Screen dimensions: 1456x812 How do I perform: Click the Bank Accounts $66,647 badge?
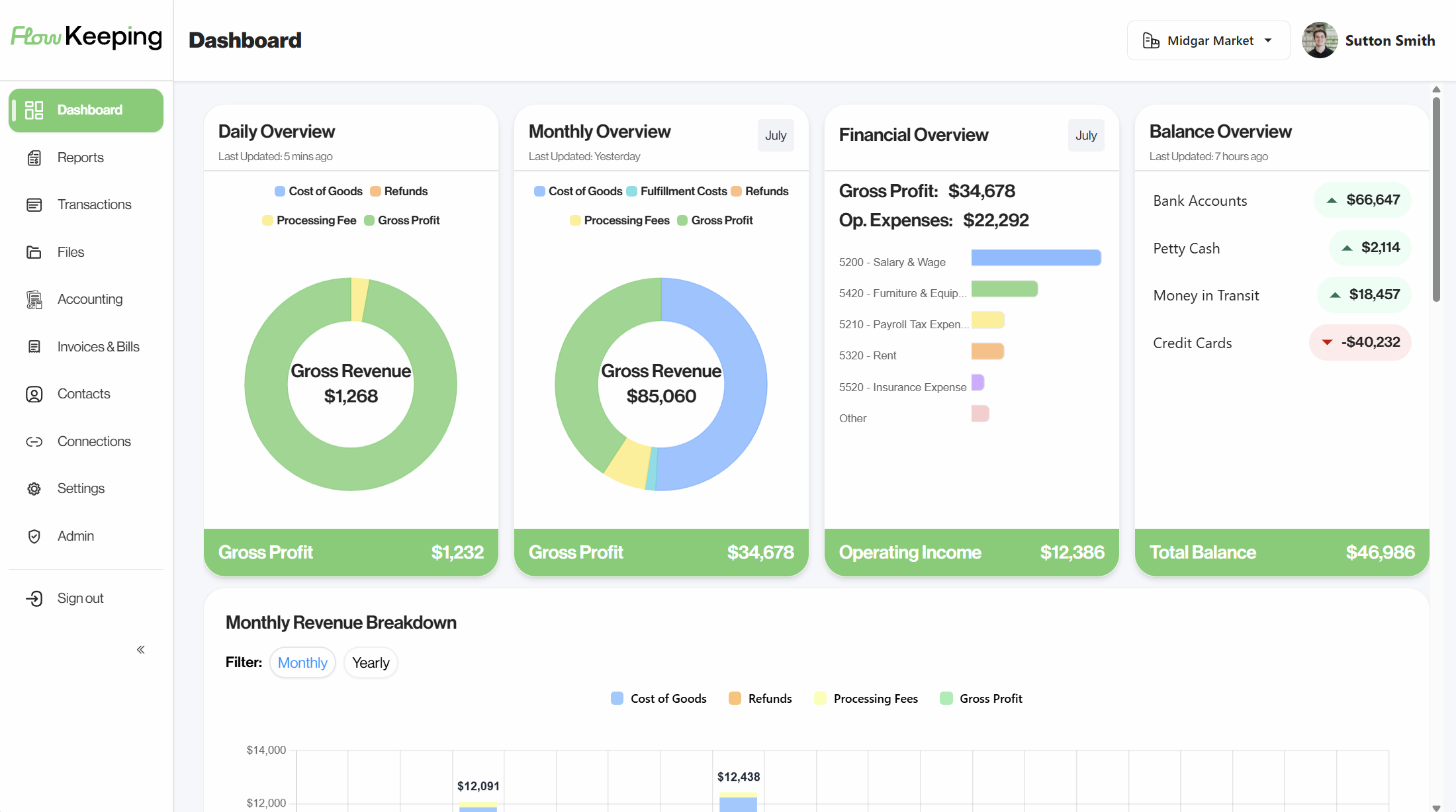tap(1363, 200)
